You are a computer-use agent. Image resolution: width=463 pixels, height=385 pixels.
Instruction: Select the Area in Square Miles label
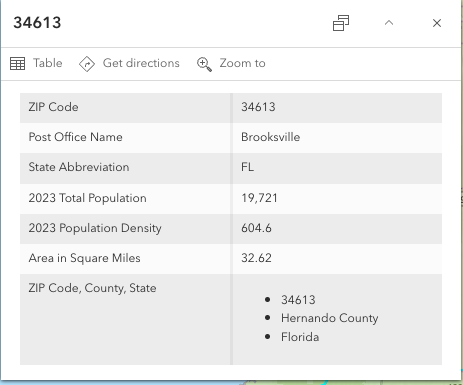84,258
